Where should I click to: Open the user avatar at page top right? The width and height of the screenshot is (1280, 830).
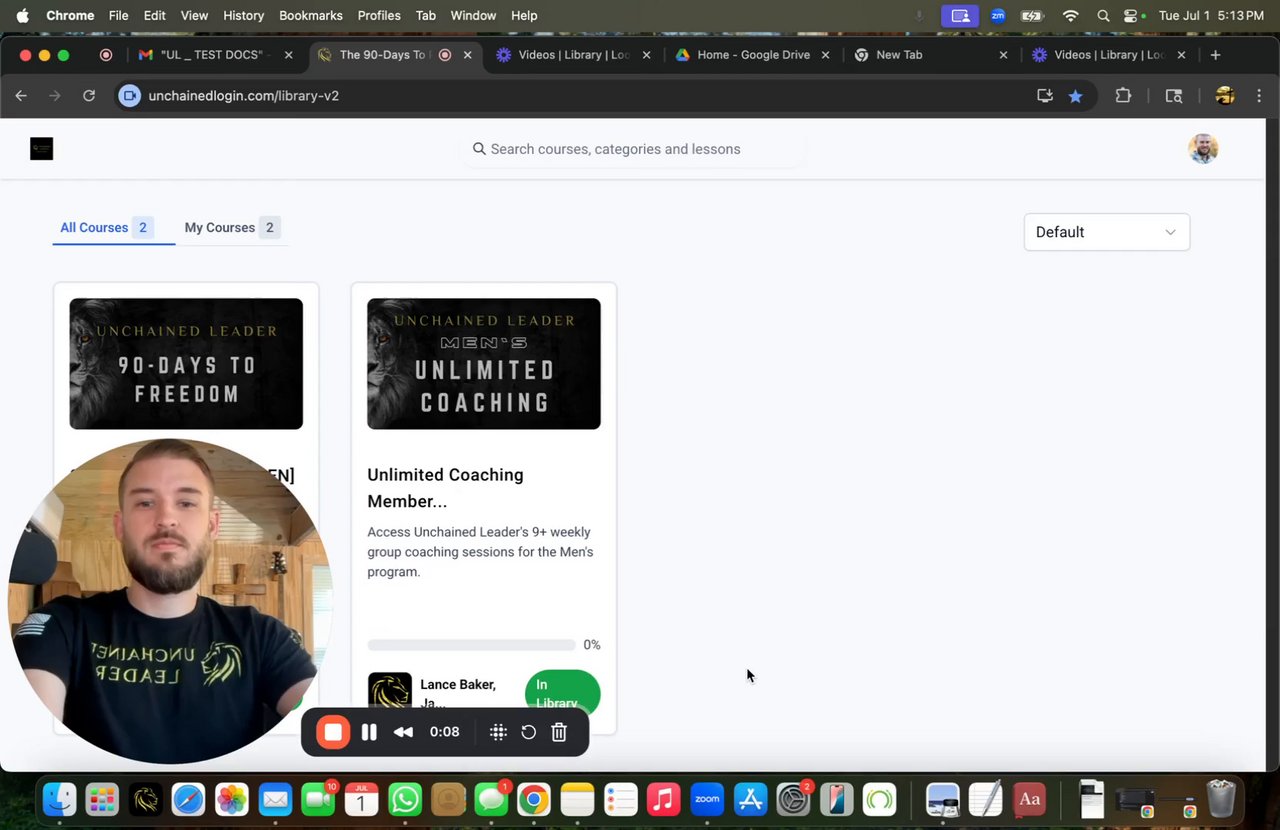pos(1203,149)
